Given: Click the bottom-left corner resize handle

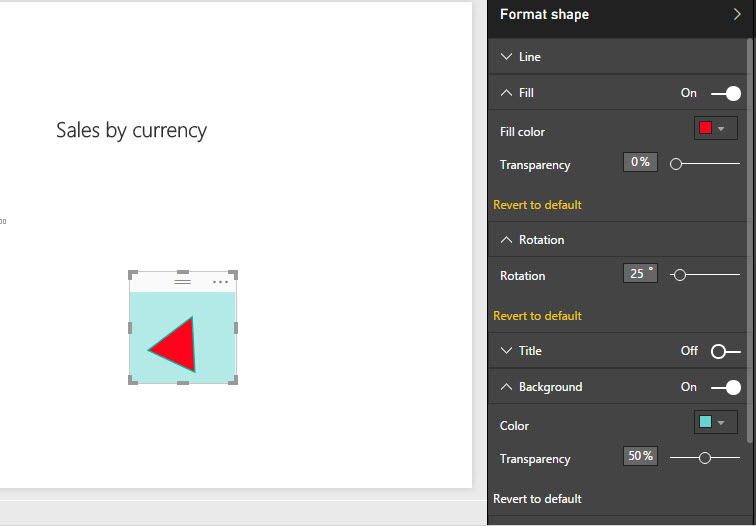Looking at the screenshot, I should pos(133,380).
